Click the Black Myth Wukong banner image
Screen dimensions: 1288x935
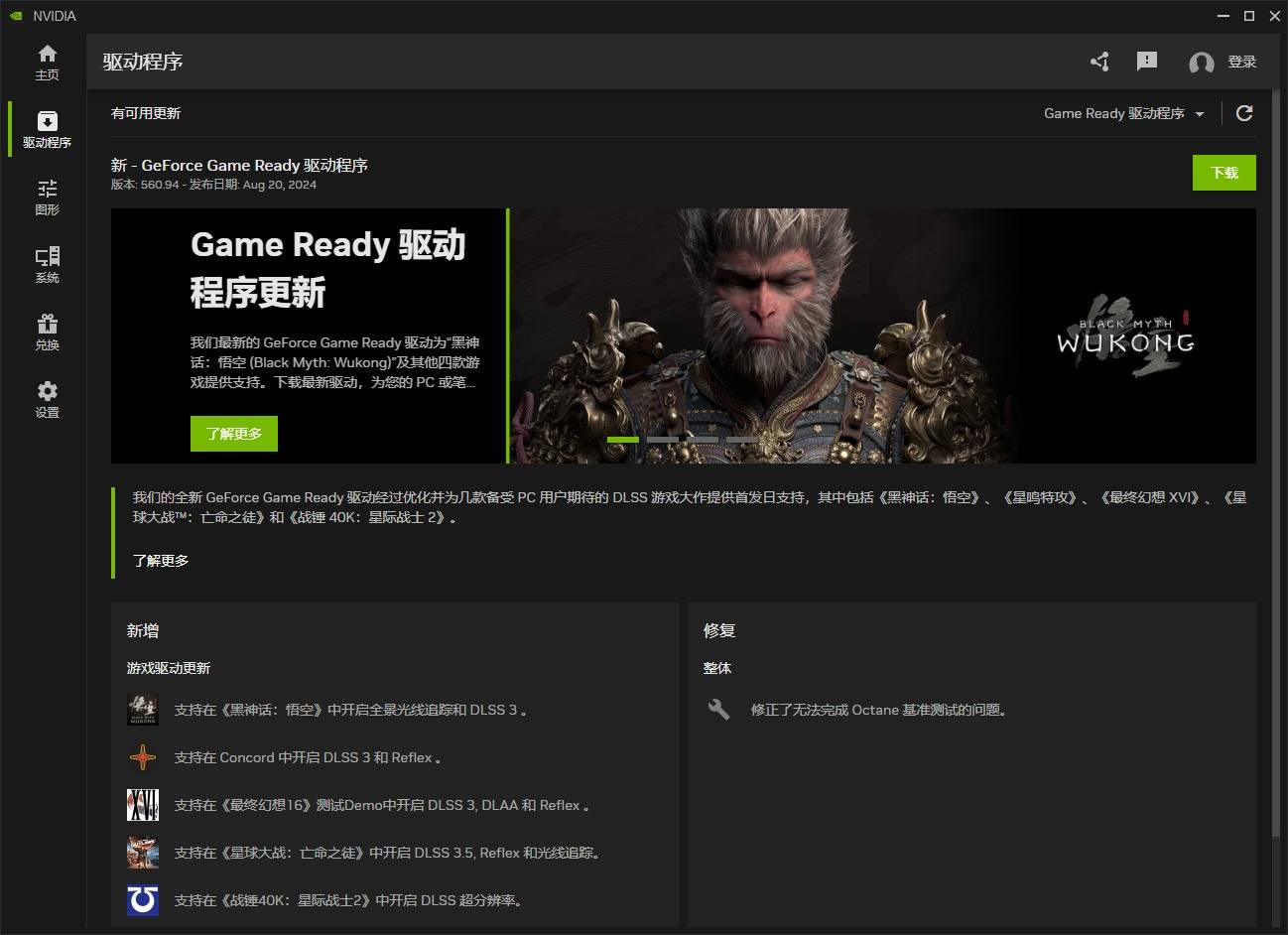(x=881, y=328)
